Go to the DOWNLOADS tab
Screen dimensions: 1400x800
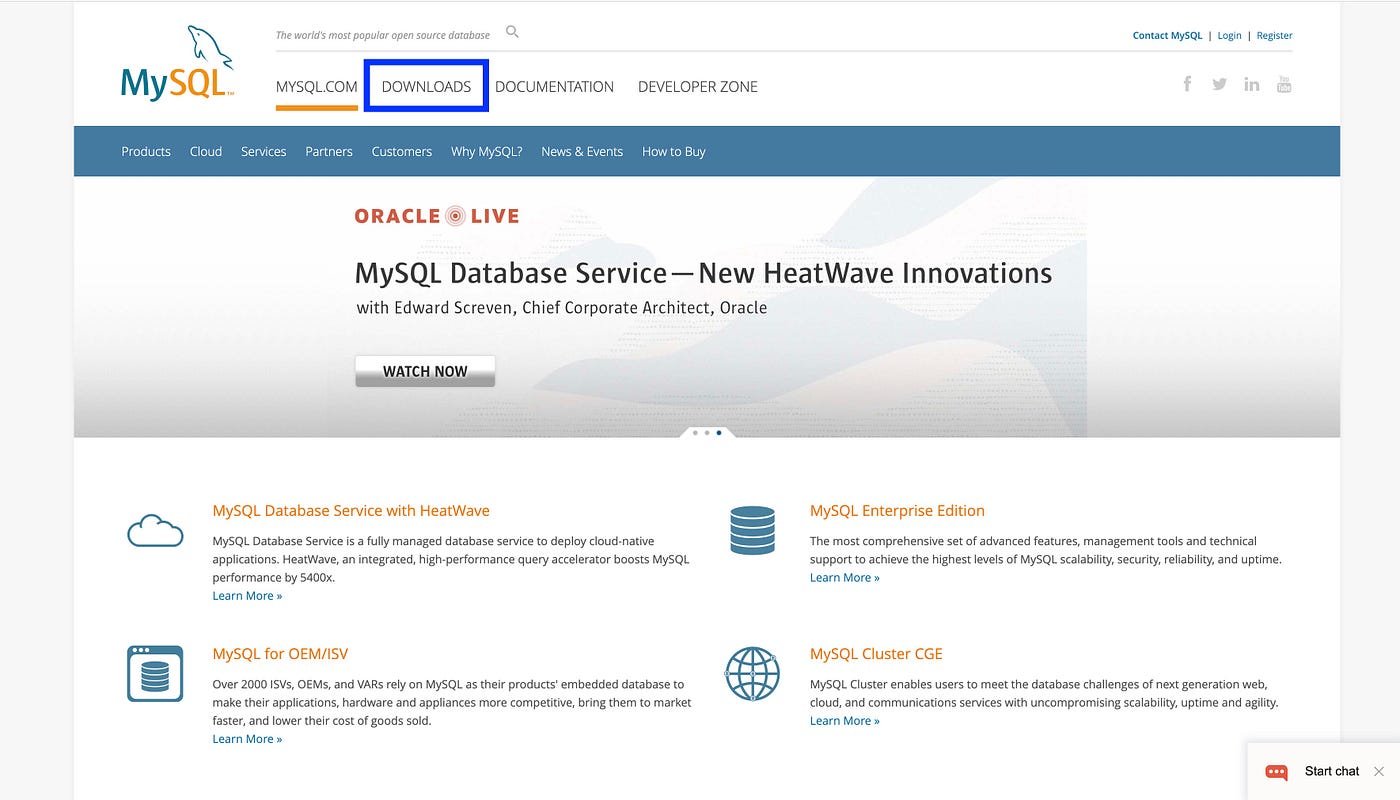(x=426, y=87)
